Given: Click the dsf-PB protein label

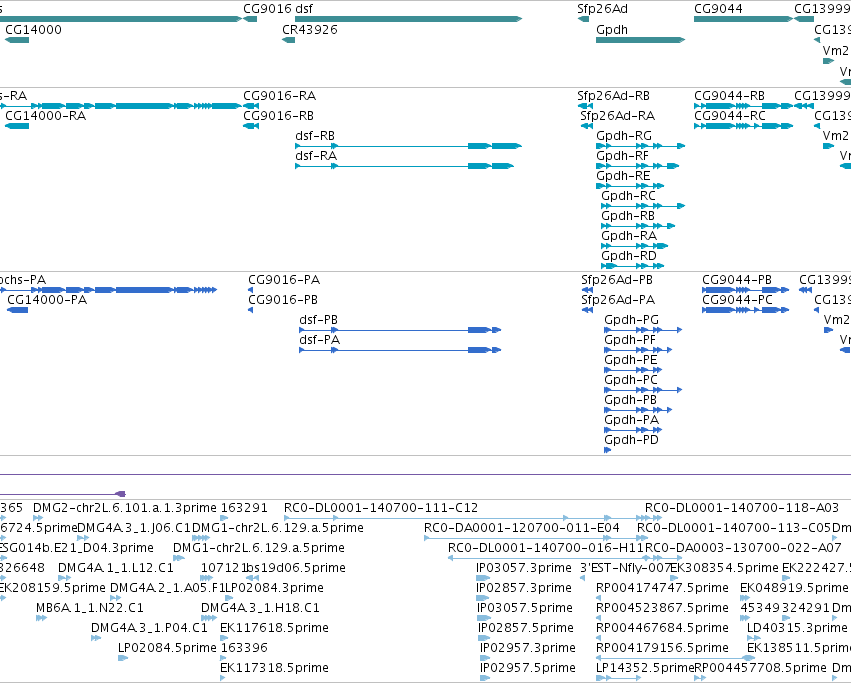Looking at the screenshot, I should (319, 320).
